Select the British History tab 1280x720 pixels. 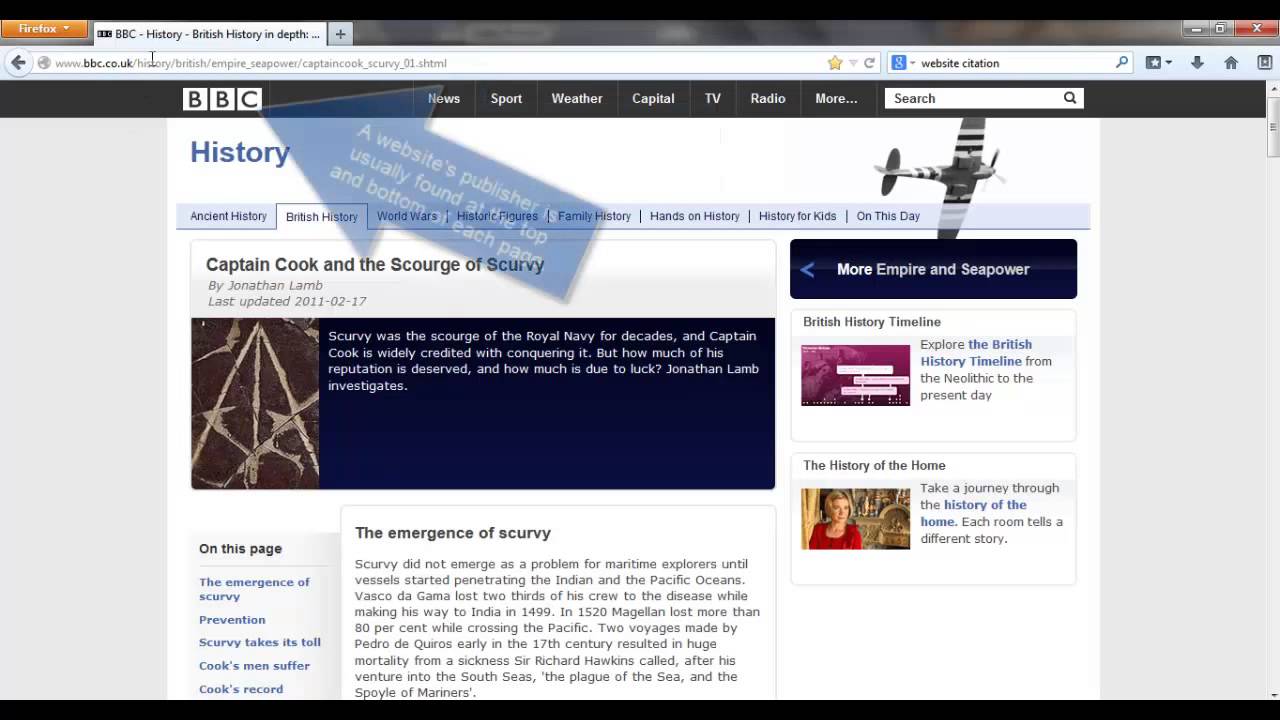[x=321, y=217]
